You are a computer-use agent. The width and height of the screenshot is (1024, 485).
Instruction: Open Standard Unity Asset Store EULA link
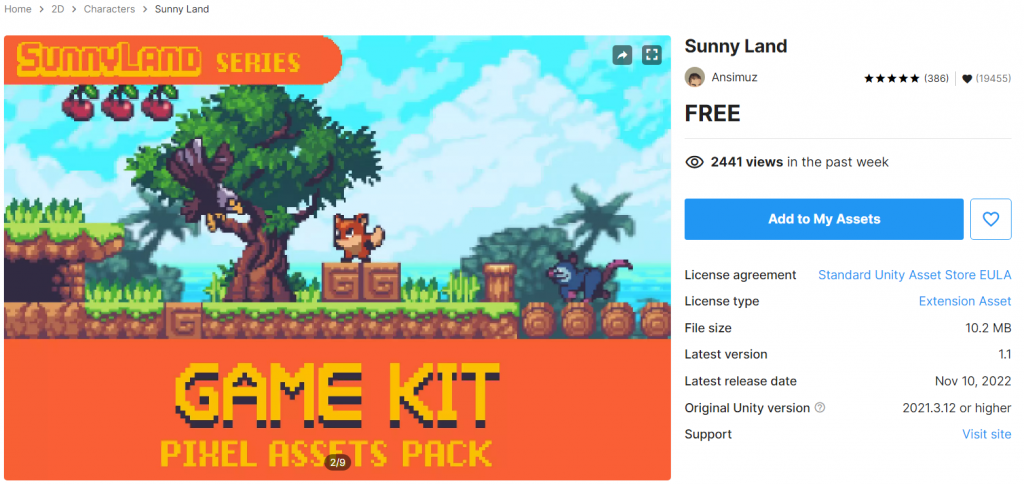[914, 275]
